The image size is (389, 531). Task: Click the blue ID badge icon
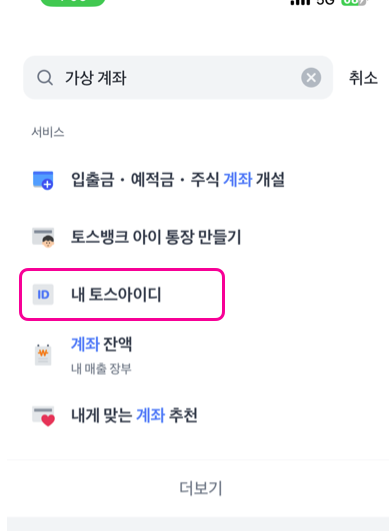pos(43,295)
